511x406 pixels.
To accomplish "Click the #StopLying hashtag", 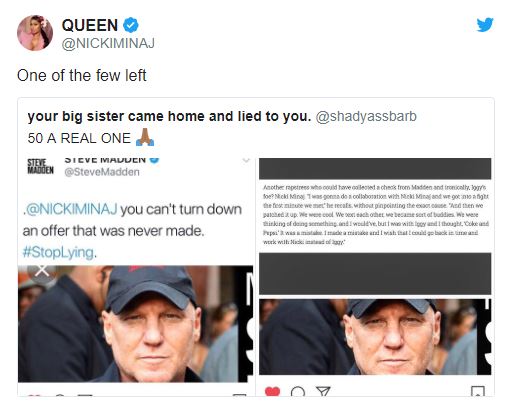I will pos(58,252).
